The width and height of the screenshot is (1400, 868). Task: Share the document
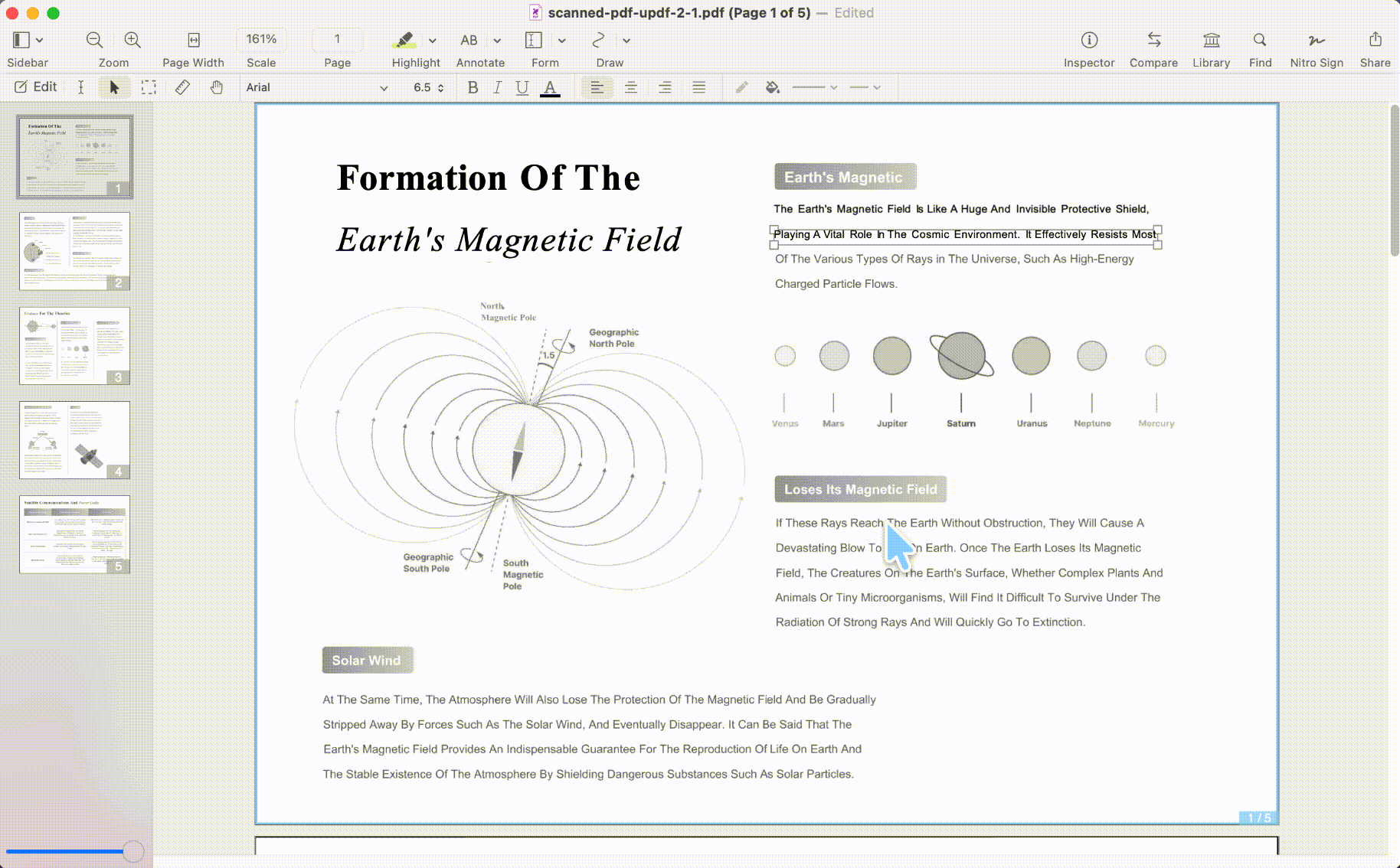tap(1375, 40)
